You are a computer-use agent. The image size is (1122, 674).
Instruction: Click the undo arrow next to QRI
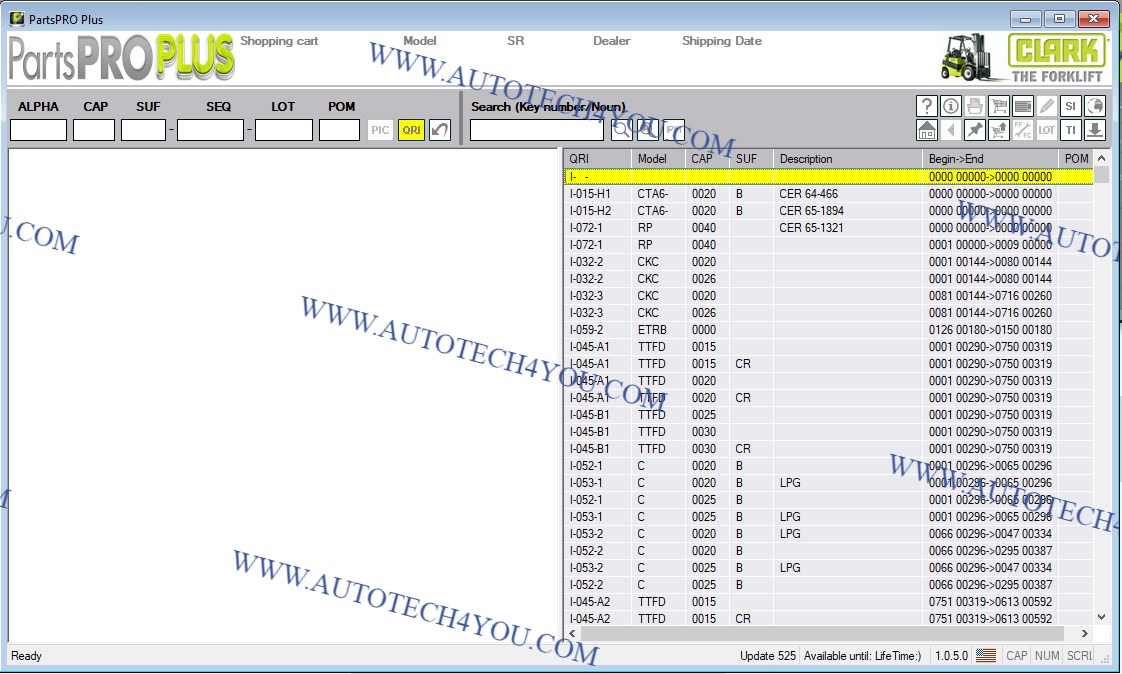[x=440, y=130]
